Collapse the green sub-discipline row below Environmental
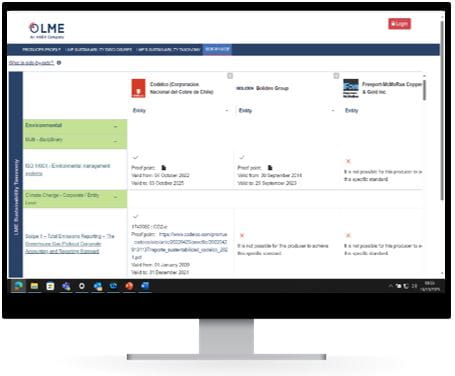455x376 pixels. [116, 141]
